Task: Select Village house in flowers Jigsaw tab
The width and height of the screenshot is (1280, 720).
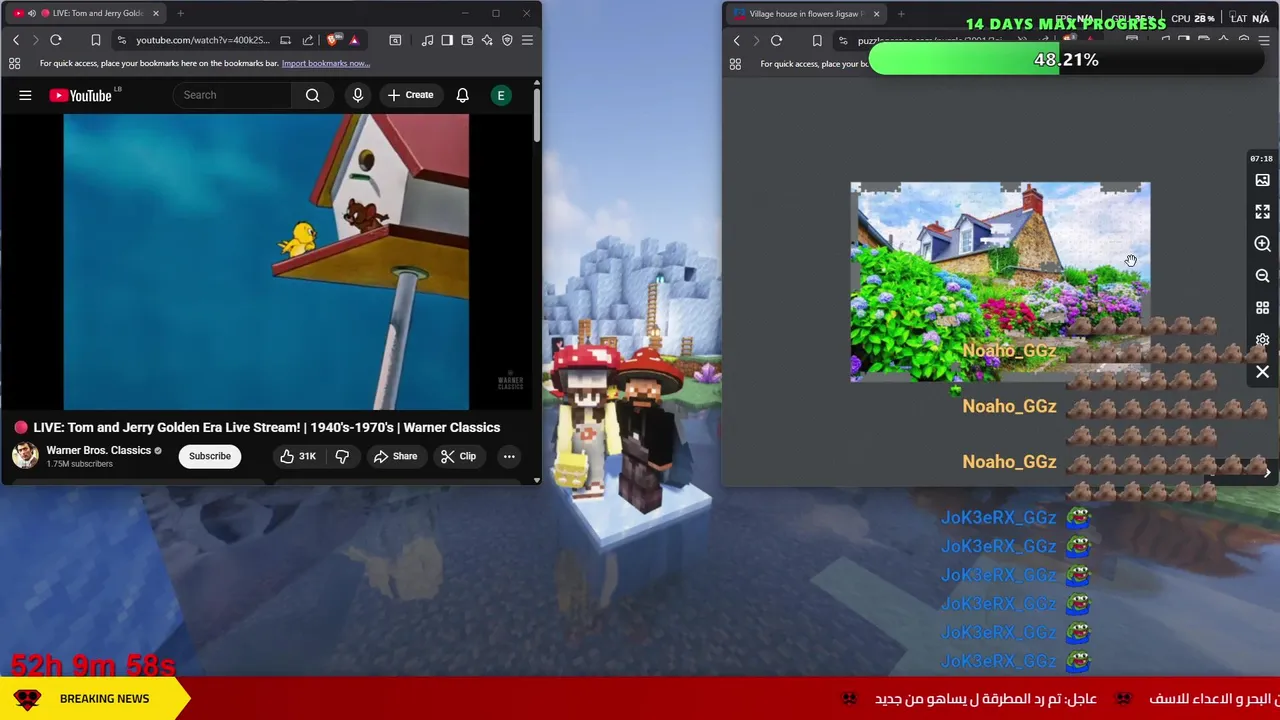Action: coord(805,14)
